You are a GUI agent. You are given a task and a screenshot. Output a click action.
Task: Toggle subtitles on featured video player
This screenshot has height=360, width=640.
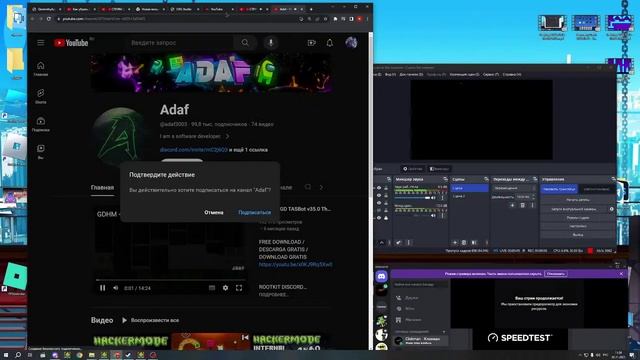click(x=212, y=288)
